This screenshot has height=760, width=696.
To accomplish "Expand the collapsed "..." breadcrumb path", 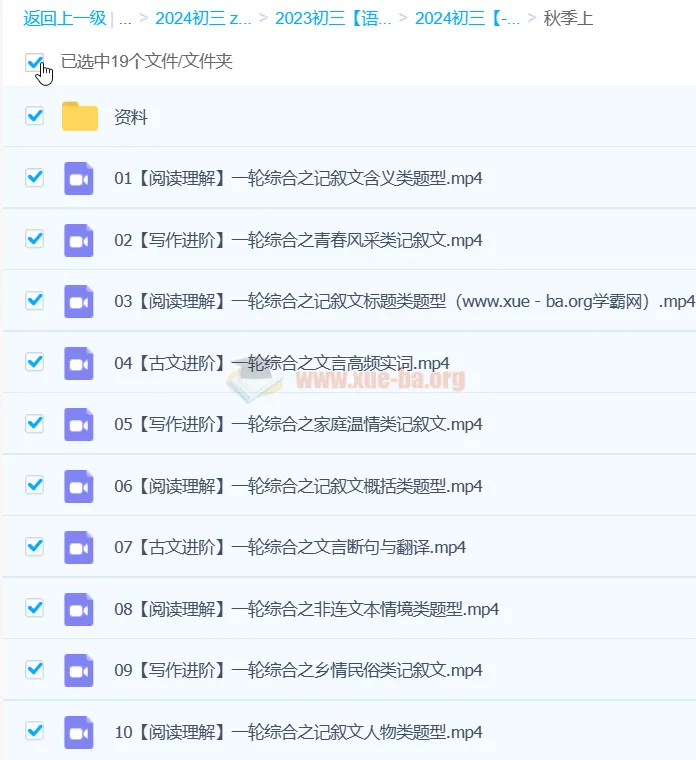I will coord(125,18).
